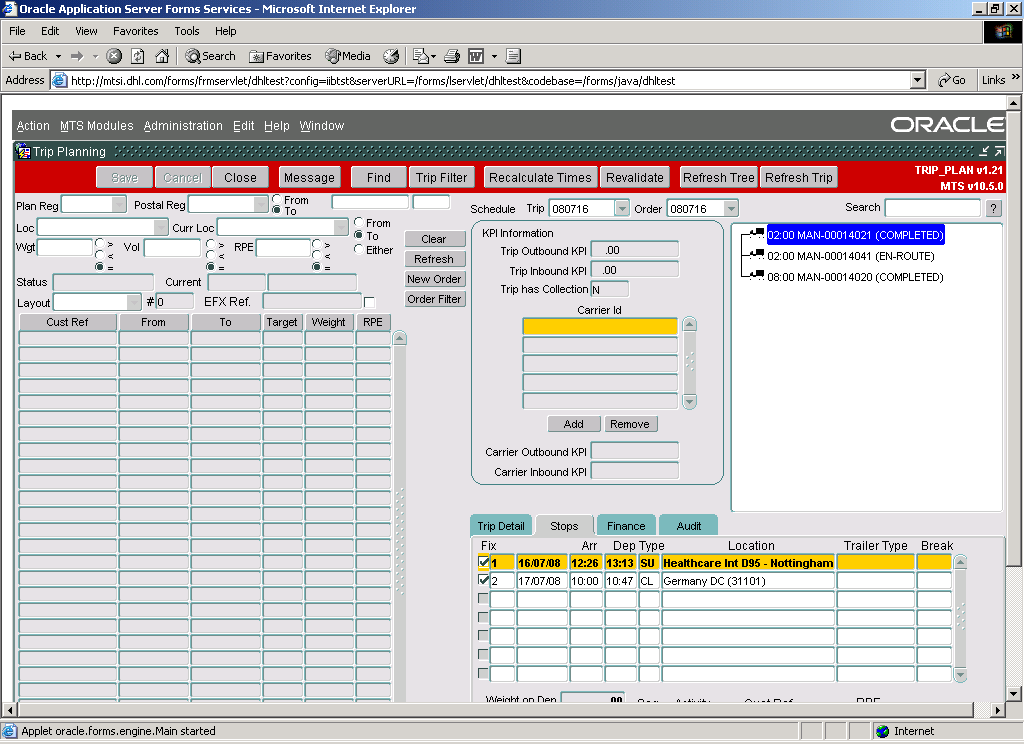Image resolution: width=1024 pixels, height=744 pixels.
Task: Open the Layout dropdown
Action: click(x=134, y=302)
